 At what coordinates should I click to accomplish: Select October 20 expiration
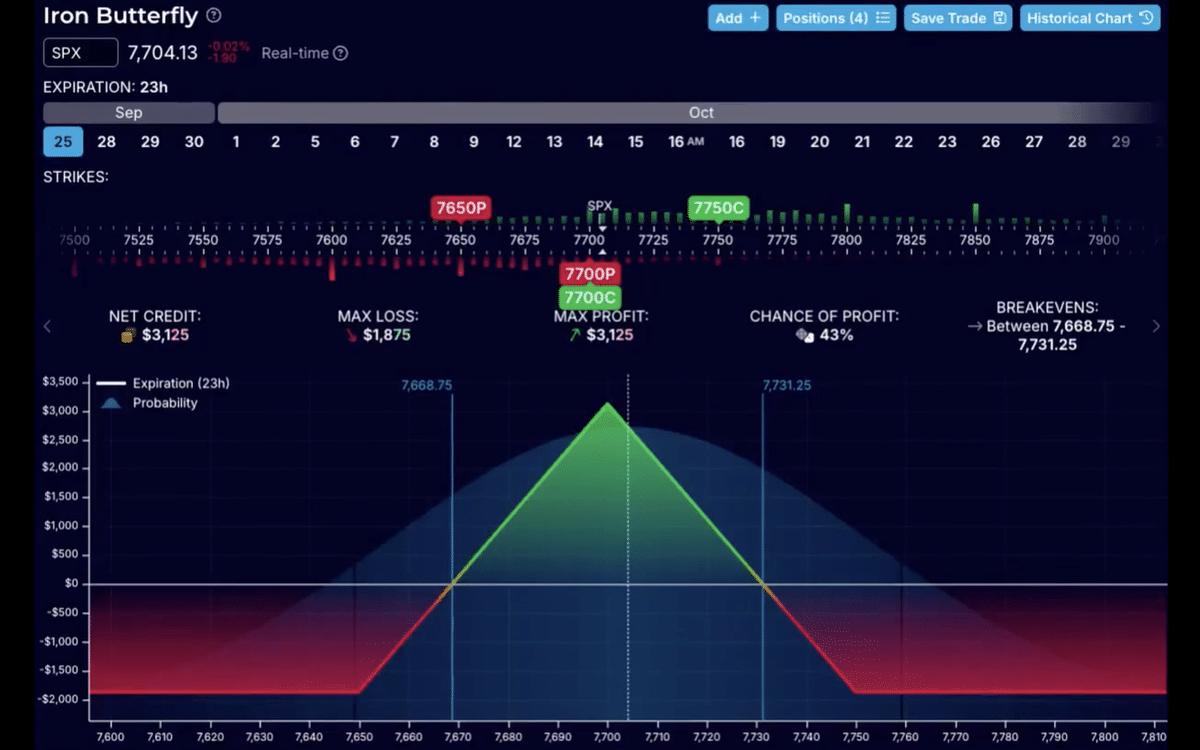820,142
